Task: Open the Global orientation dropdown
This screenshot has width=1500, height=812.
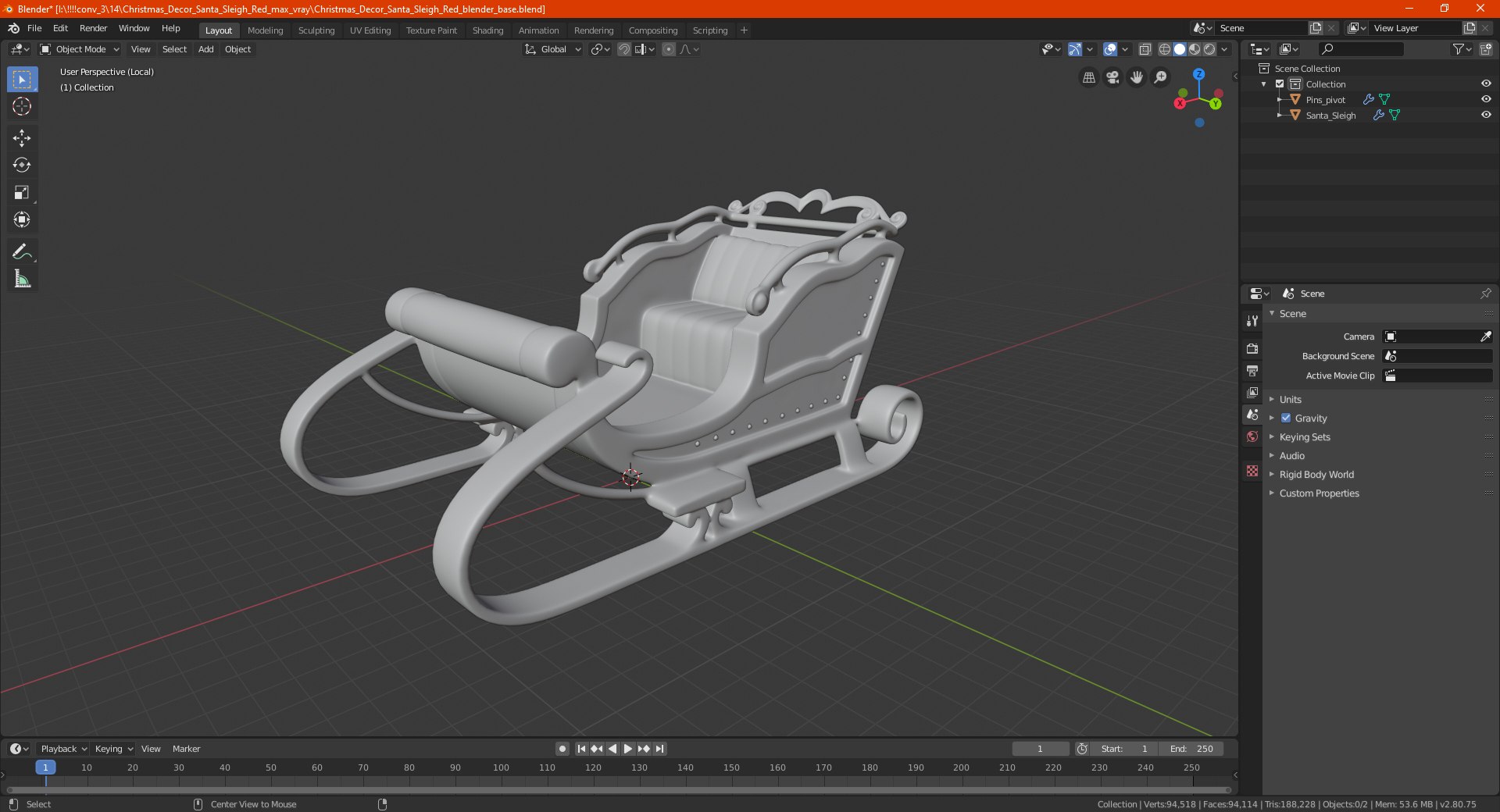Action: (552, 49)
